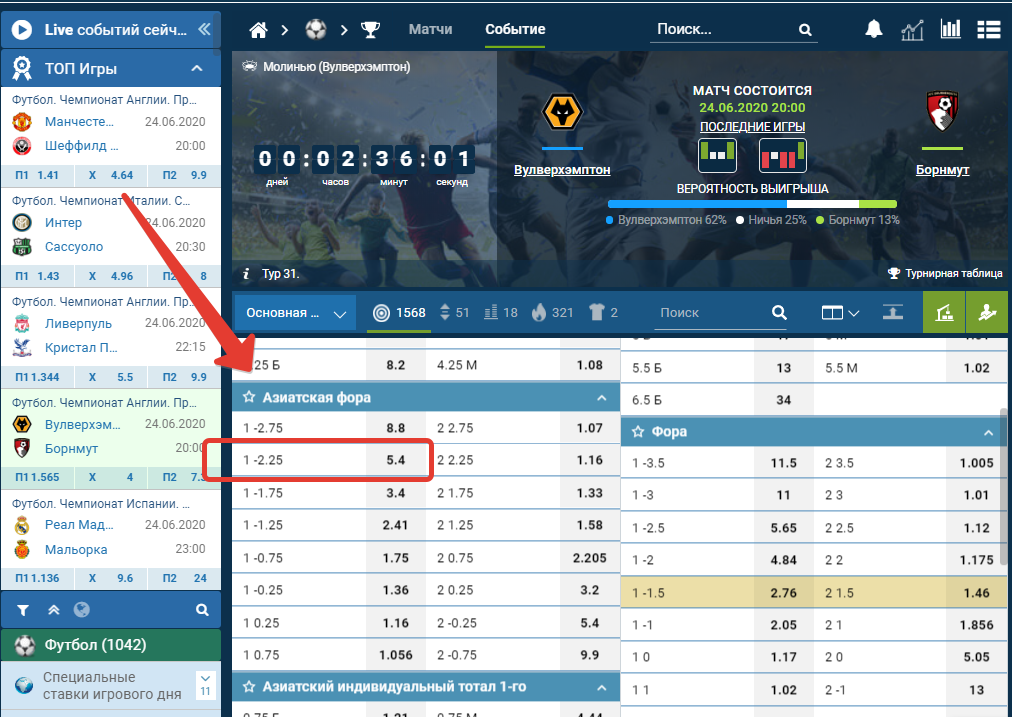Screen dimensions: 1012x717
Task: Click the Bournemouth team logo in header
Action: point(942,111)
